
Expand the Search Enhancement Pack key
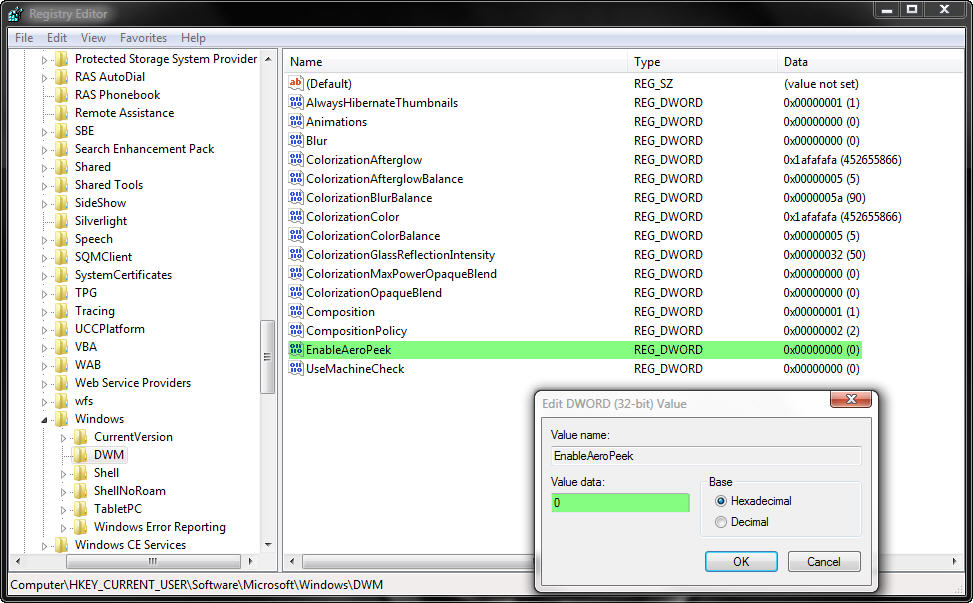coord(45,150)
